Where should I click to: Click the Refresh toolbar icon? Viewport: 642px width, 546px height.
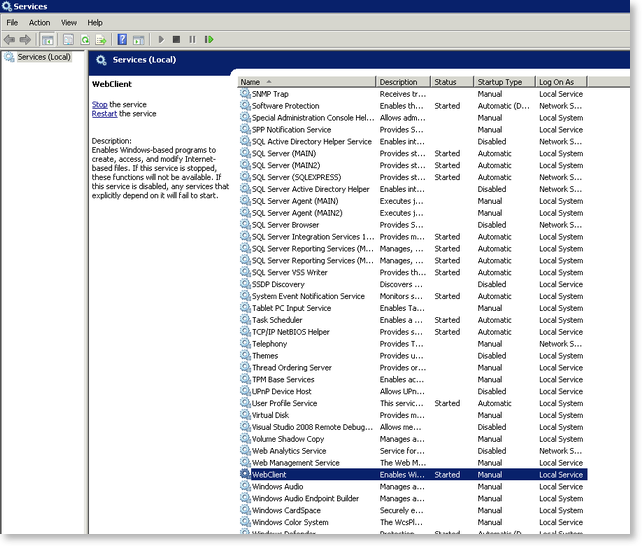tap(85, 40)
